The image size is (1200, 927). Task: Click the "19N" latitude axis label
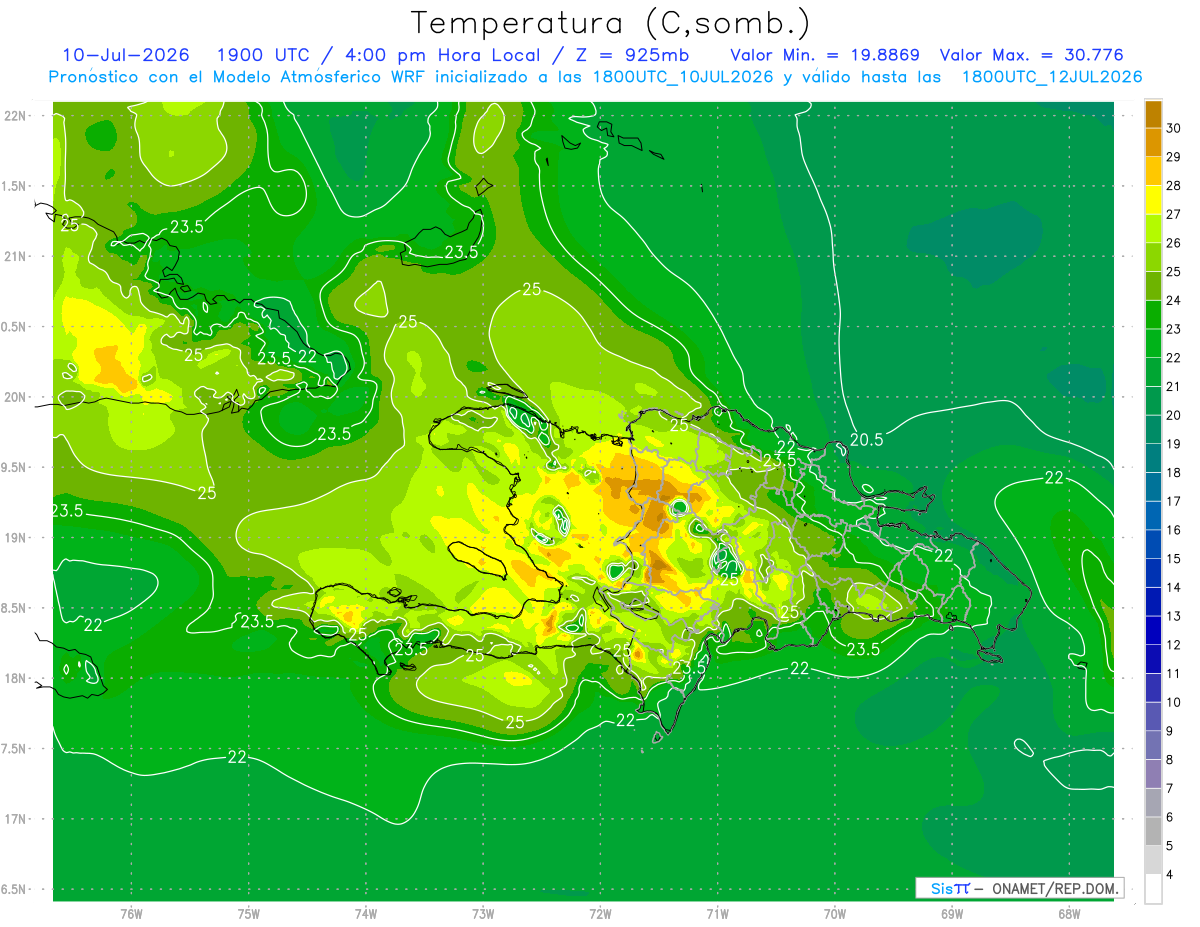pos(15,538)
